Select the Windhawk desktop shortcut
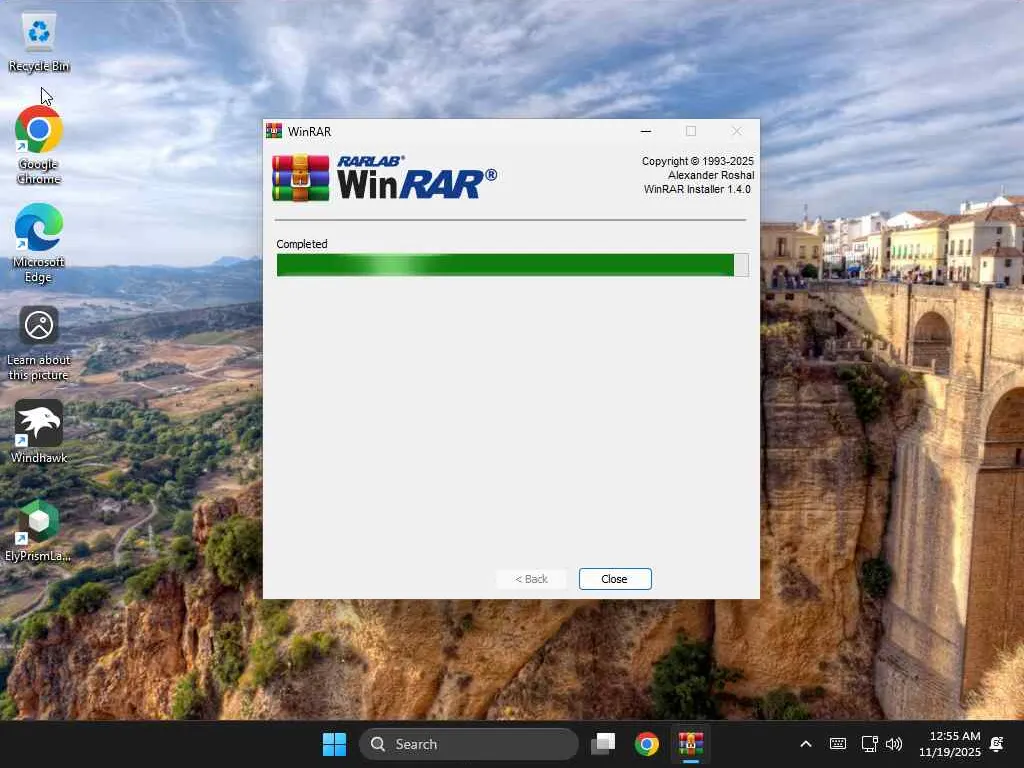Viewport: 1024px width, 768px height. pyautogui.click(x=39, y=432)
